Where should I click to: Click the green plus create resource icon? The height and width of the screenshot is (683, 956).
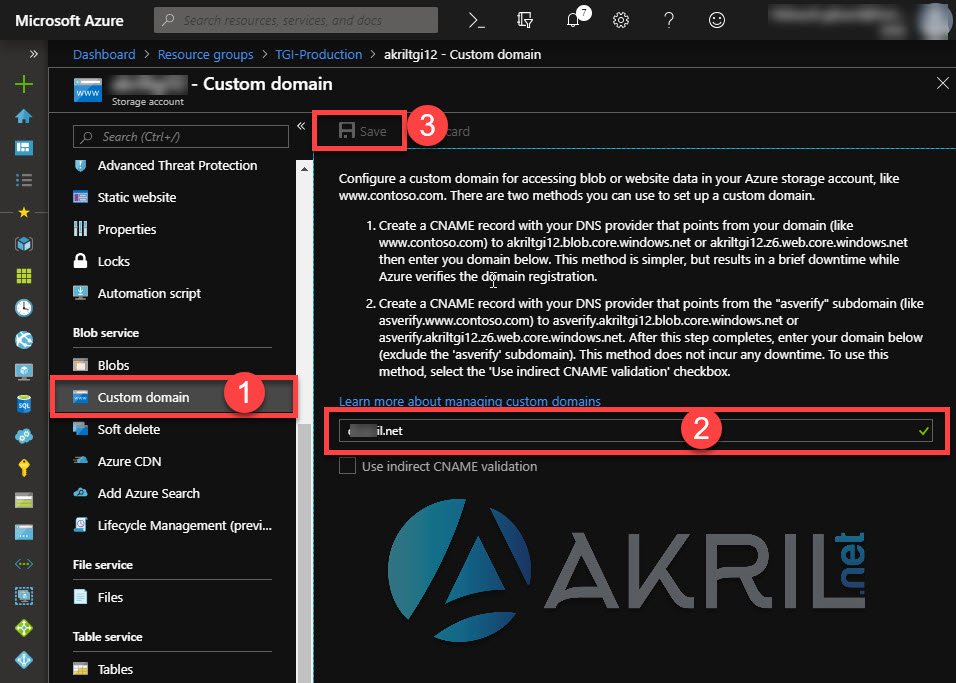pos(24,84)
